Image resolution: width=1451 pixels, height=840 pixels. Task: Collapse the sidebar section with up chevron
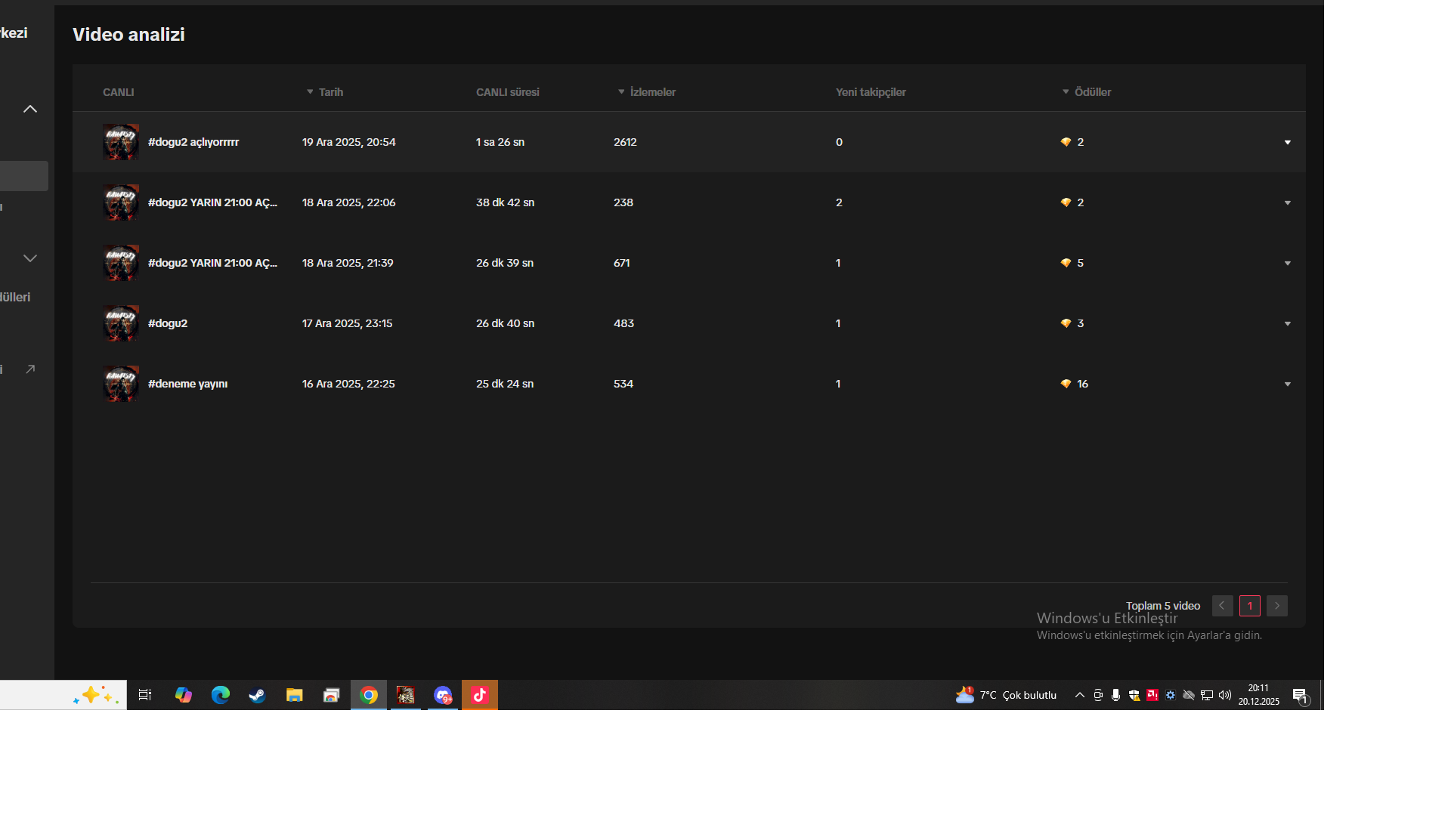point(30,109)
